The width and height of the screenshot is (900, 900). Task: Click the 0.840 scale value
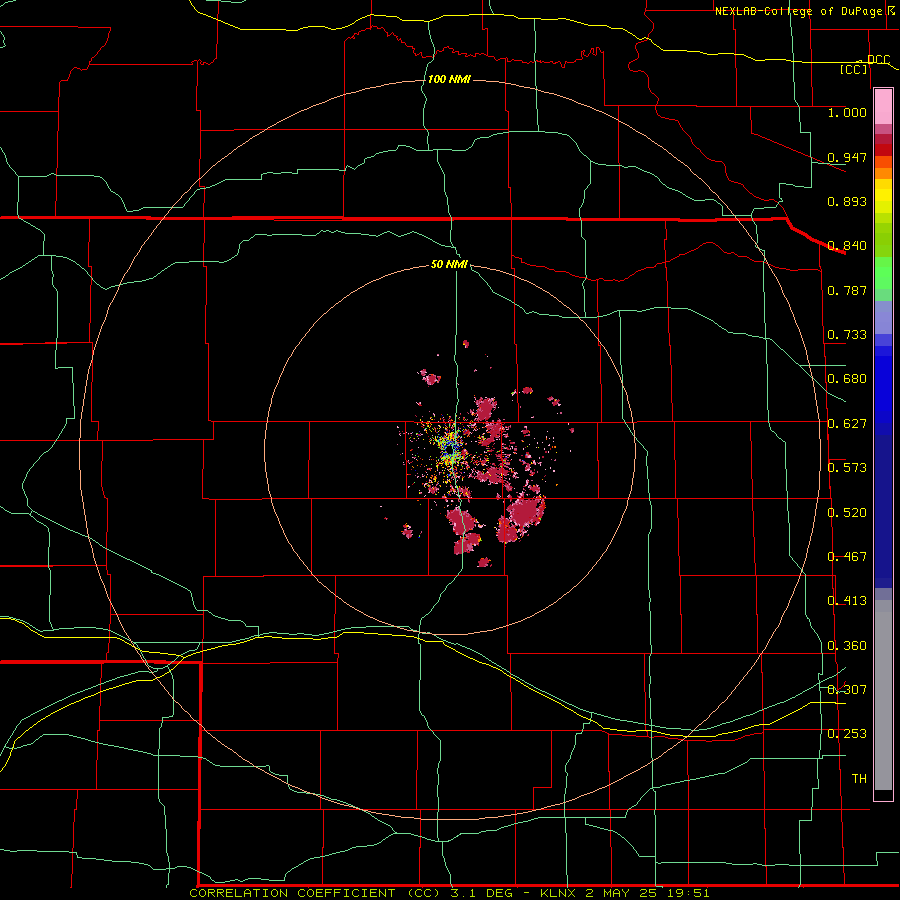pyautogui.click(x=847, y=246)
